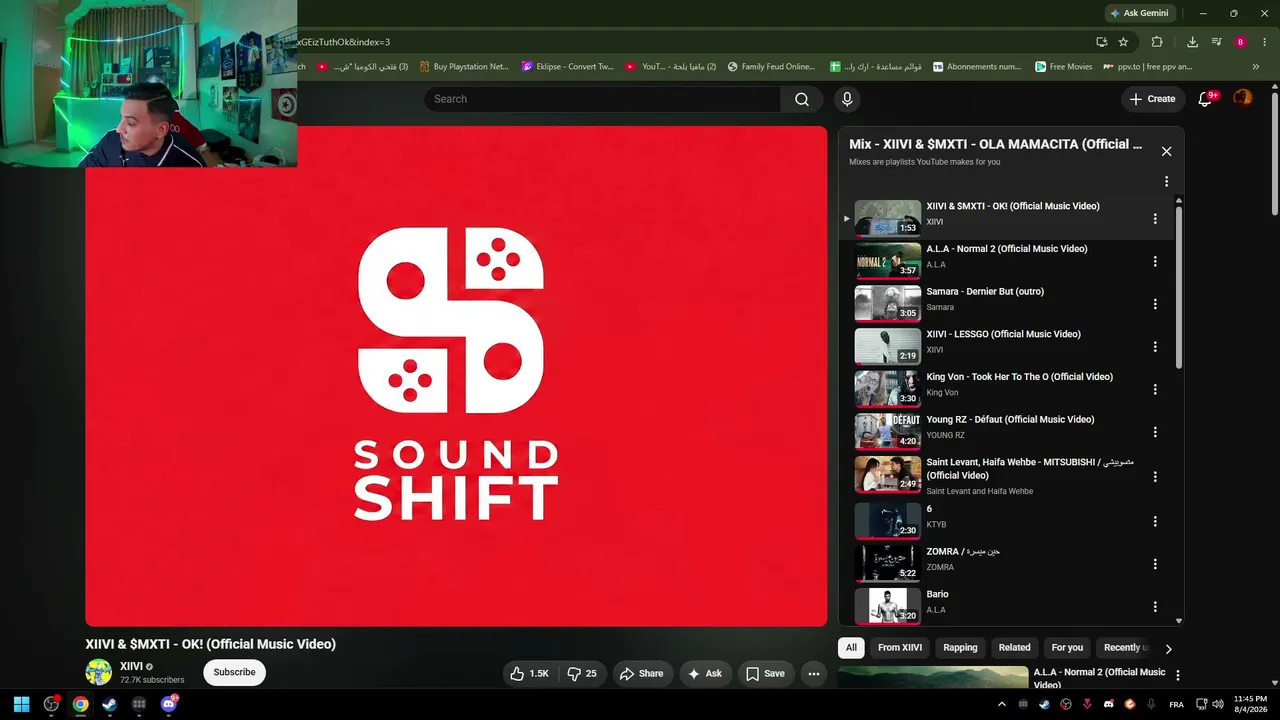Focus the YouTube search field

[x=601, y=99]
